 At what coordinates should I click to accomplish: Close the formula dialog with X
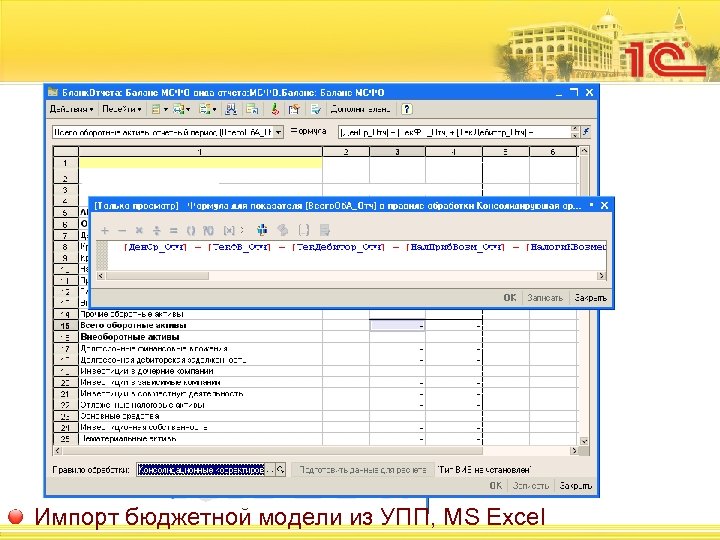coord(604,205)
